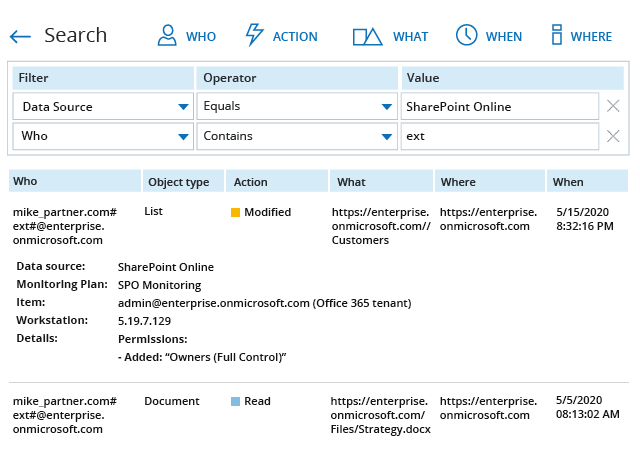
Task: Open the Files/Strategy.docx URL
Action: [x=380, y=415]
